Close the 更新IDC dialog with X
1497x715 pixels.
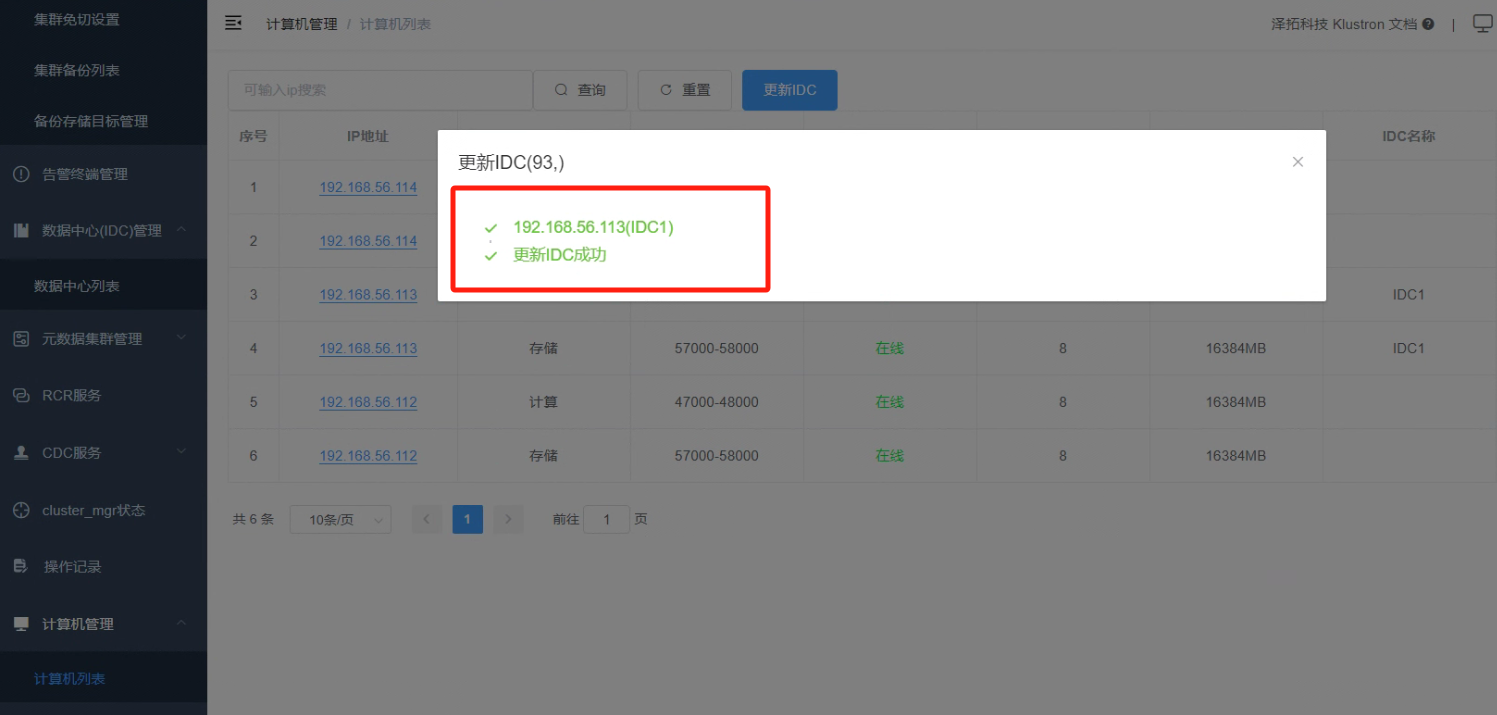click(1298, 162)
